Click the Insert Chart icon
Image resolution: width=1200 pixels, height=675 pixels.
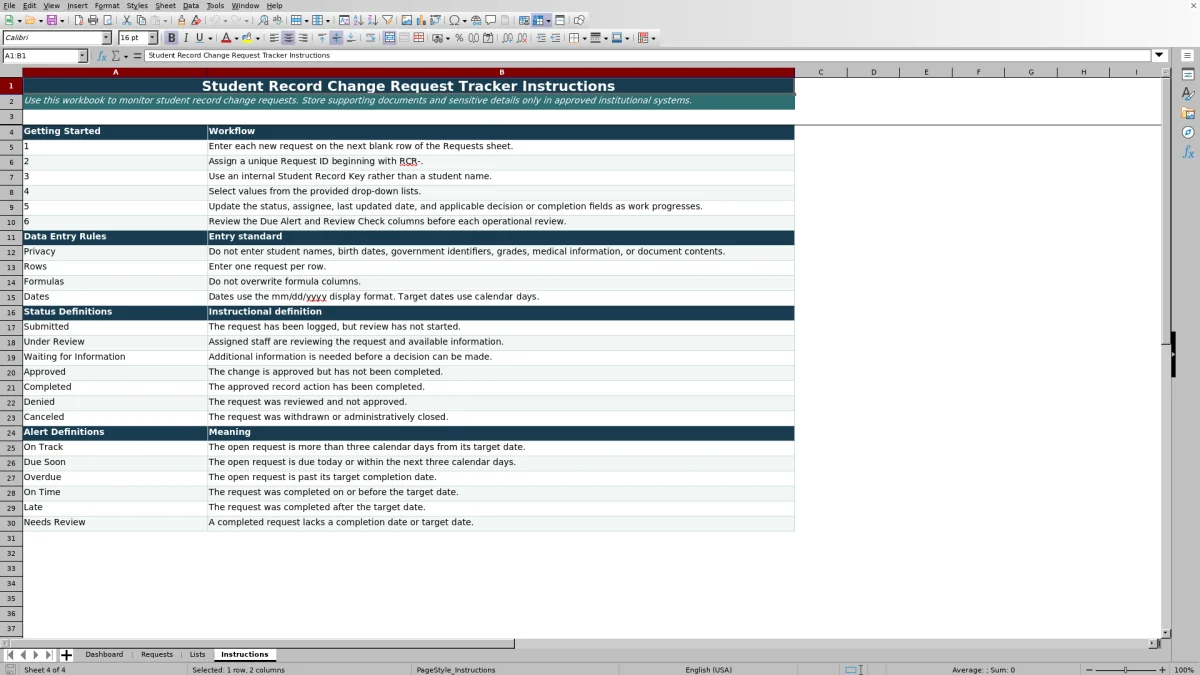click(x=421, y=20)
